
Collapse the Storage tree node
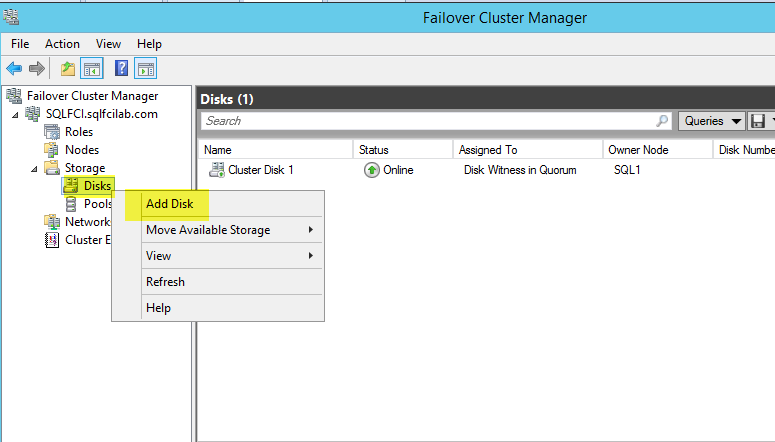pos(34,169)
